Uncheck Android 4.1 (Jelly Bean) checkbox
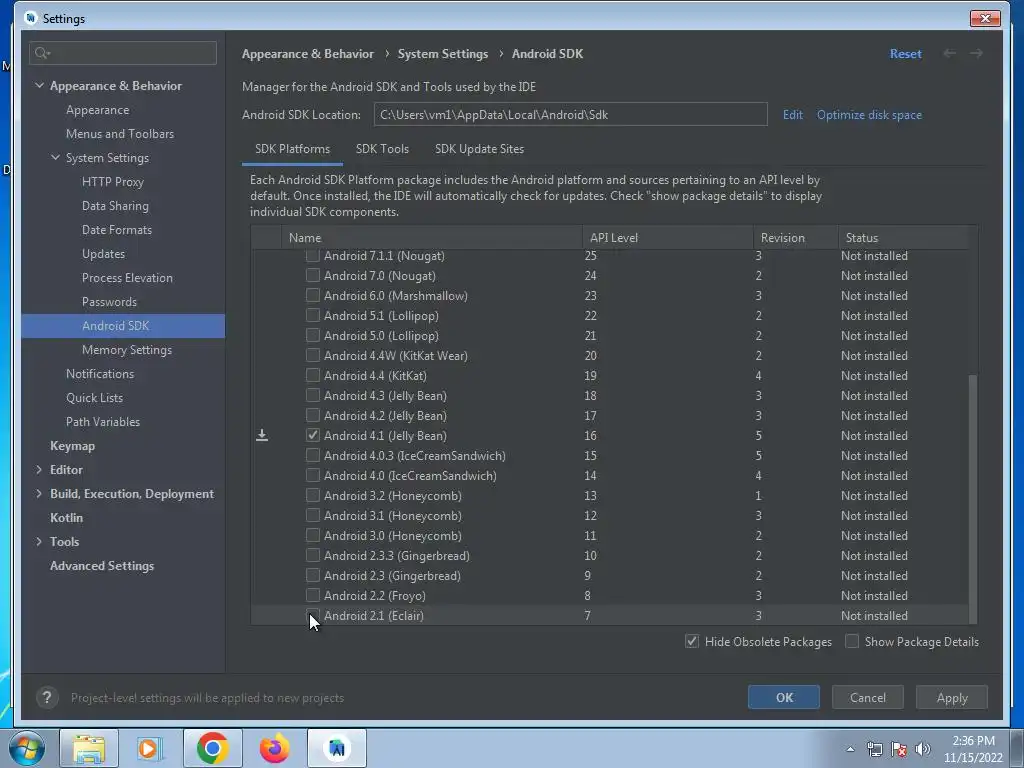 coord(313,435)
